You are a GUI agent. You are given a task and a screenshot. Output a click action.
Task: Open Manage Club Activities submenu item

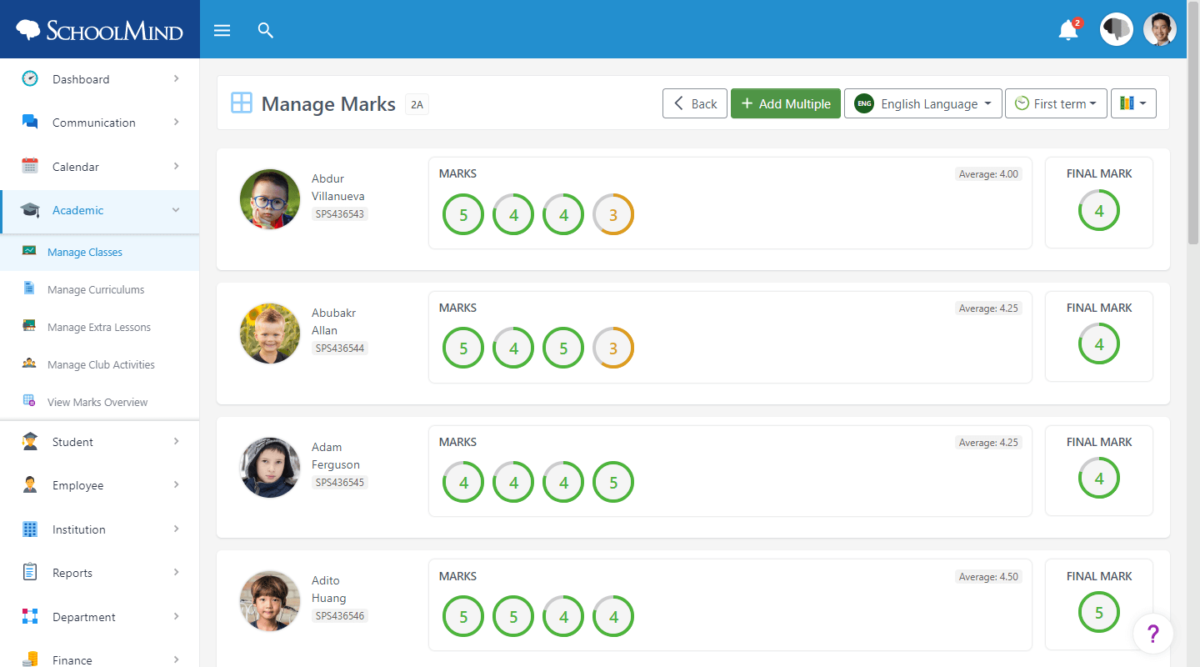[x=100, y=364]
